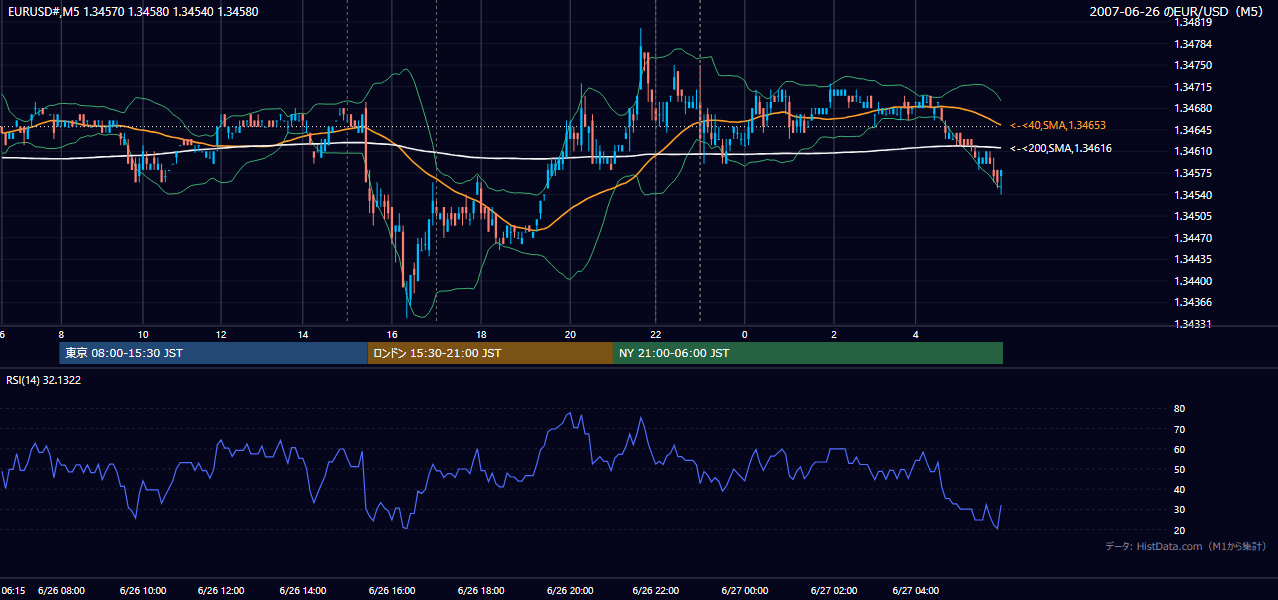Viewport: 1278px width, 600px height.
Task: Click the 2007-06-26 EUR/USD (M5) chart heading
Action: [1178, 12]
